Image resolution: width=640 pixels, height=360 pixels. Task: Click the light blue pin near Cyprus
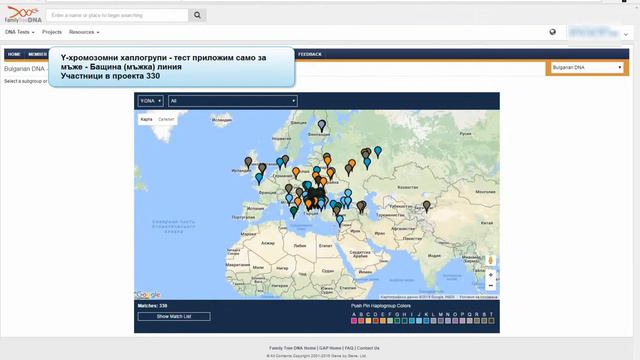[x=340, y=221]
